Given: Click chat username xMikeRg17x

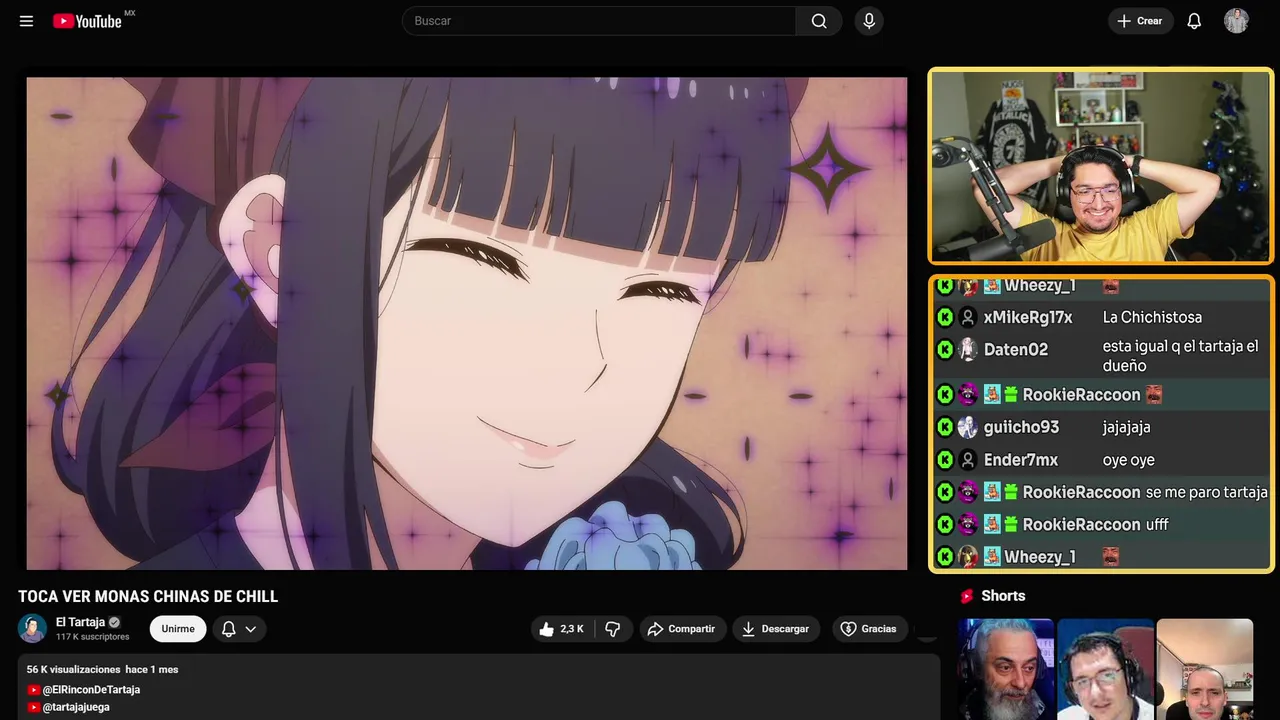Looking at the screenshot, I should click(1028, 317).
